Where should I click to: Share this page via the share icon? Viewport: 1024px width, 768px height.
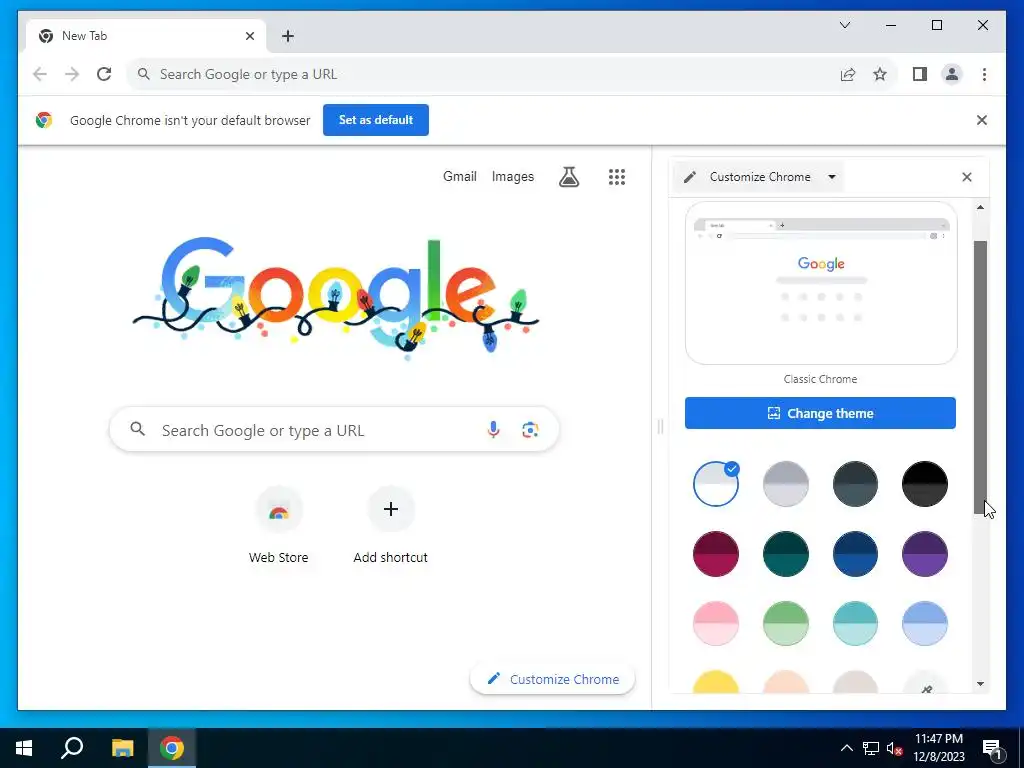(848, 74)
